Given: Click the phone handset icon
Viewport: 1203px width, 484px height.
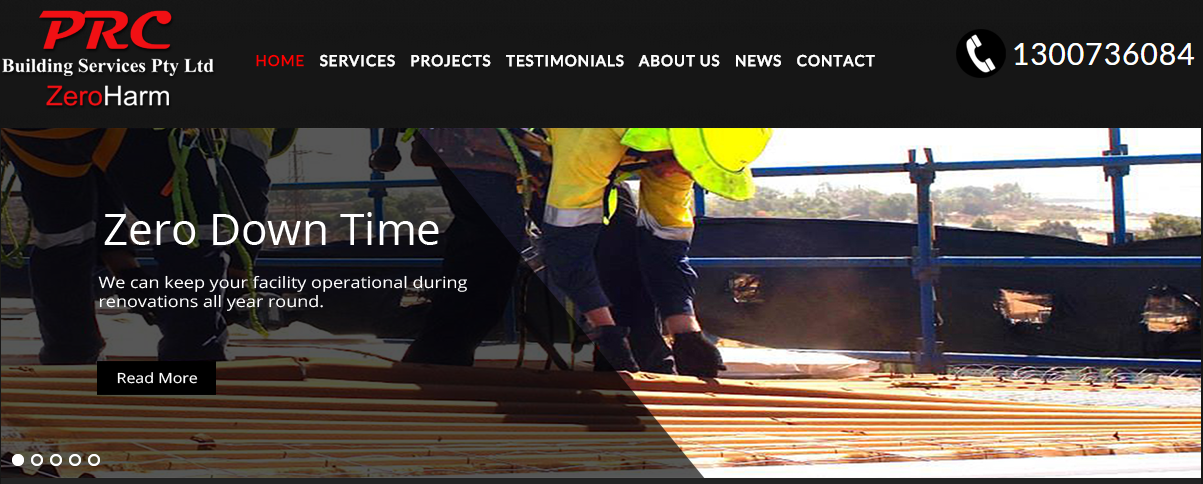Looking at the screenshot, I should (980, 53).
